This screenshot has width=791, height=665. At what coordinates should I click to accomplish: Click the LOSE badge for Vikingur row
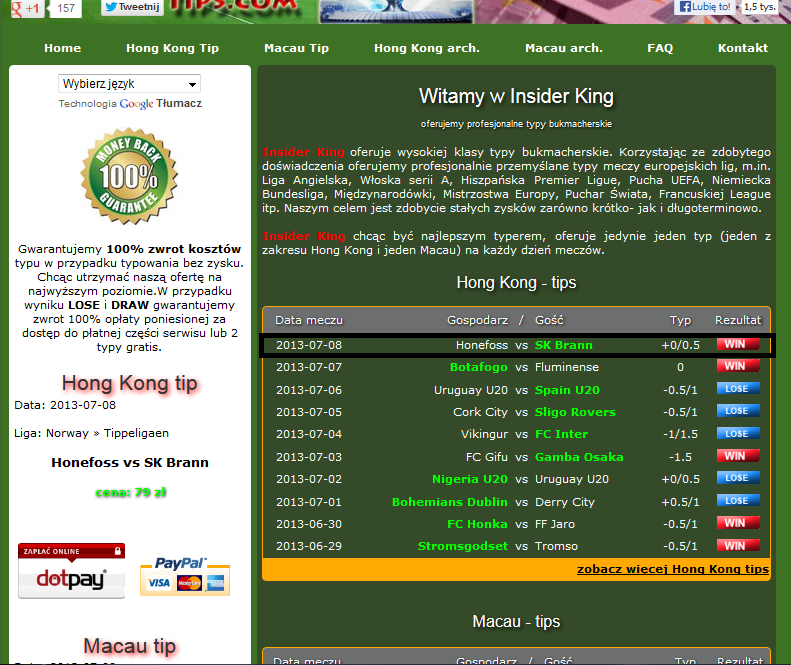pos(738,433)
